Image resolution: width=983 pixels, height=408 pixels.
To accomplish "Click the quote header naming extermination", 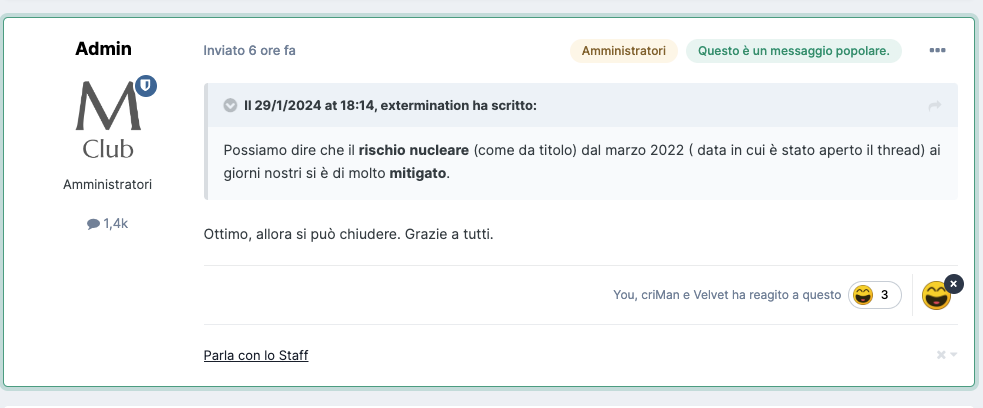I will pyautogui.click(x=390, y=106).
